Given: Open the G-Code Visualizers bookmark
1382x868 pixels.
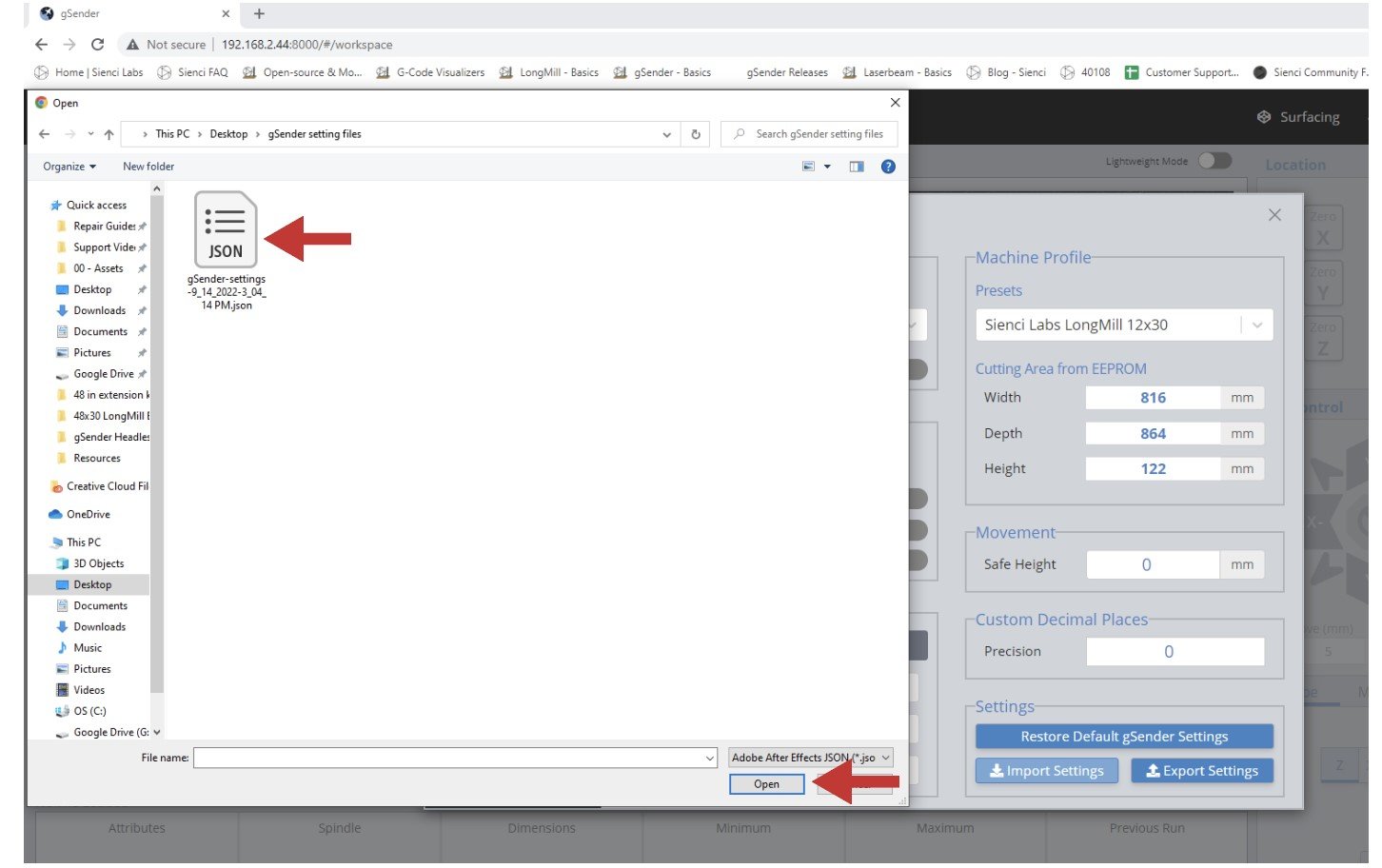Looking at the screenshot, I should click(x=430, y=72).
